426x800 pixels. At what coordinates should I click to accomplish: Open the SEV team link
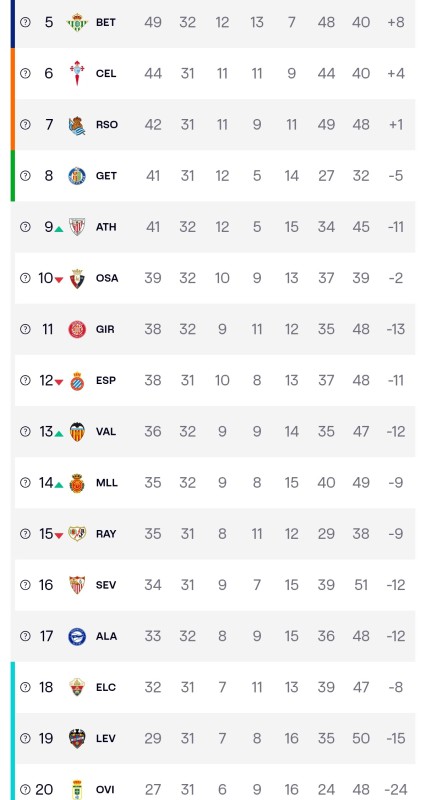click(x=106, y=585)
